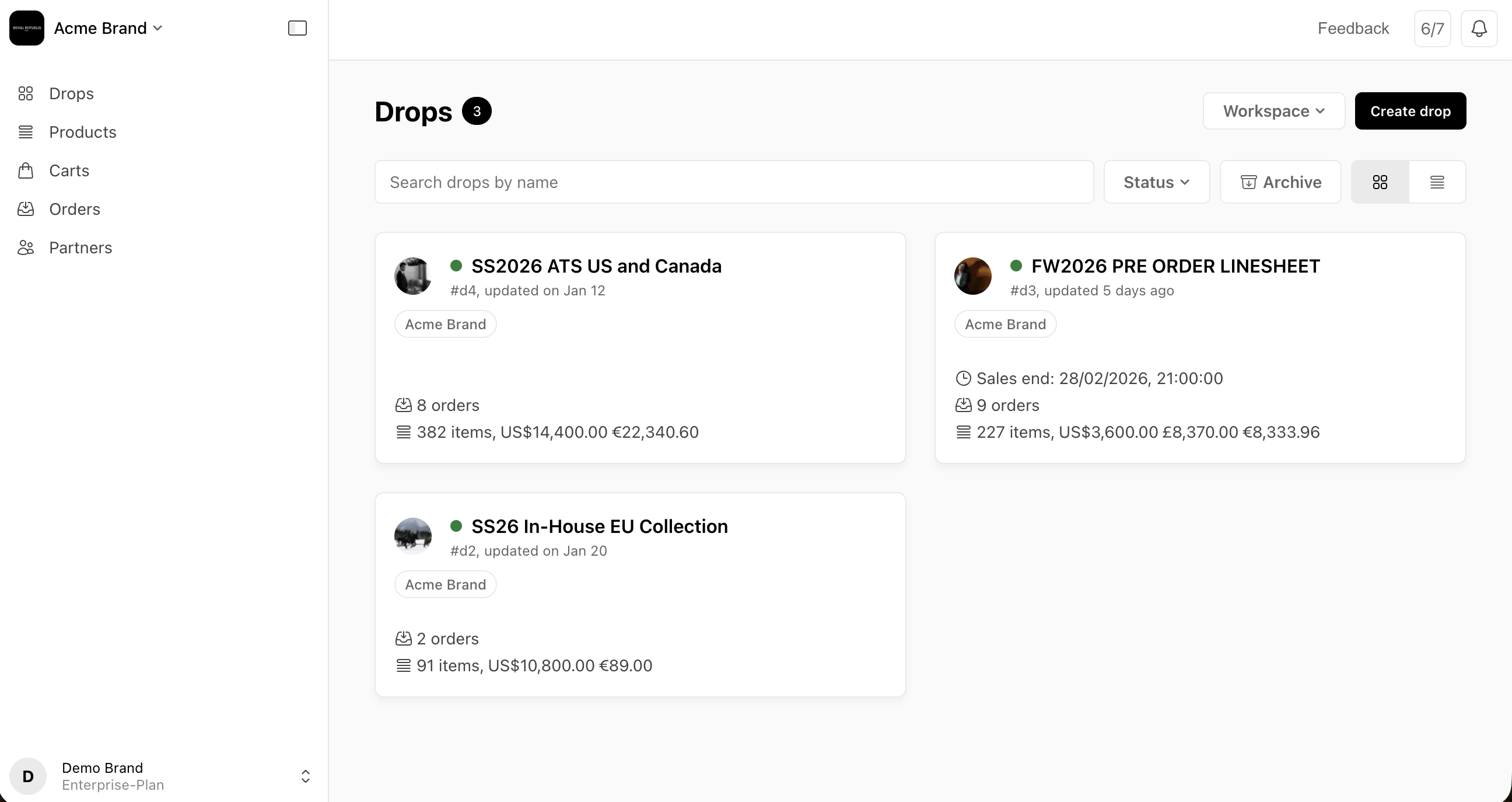The image size is (1512, 802).
Task: Open the 6/7 progress indicator
Action: click(x=1432, y=28)
